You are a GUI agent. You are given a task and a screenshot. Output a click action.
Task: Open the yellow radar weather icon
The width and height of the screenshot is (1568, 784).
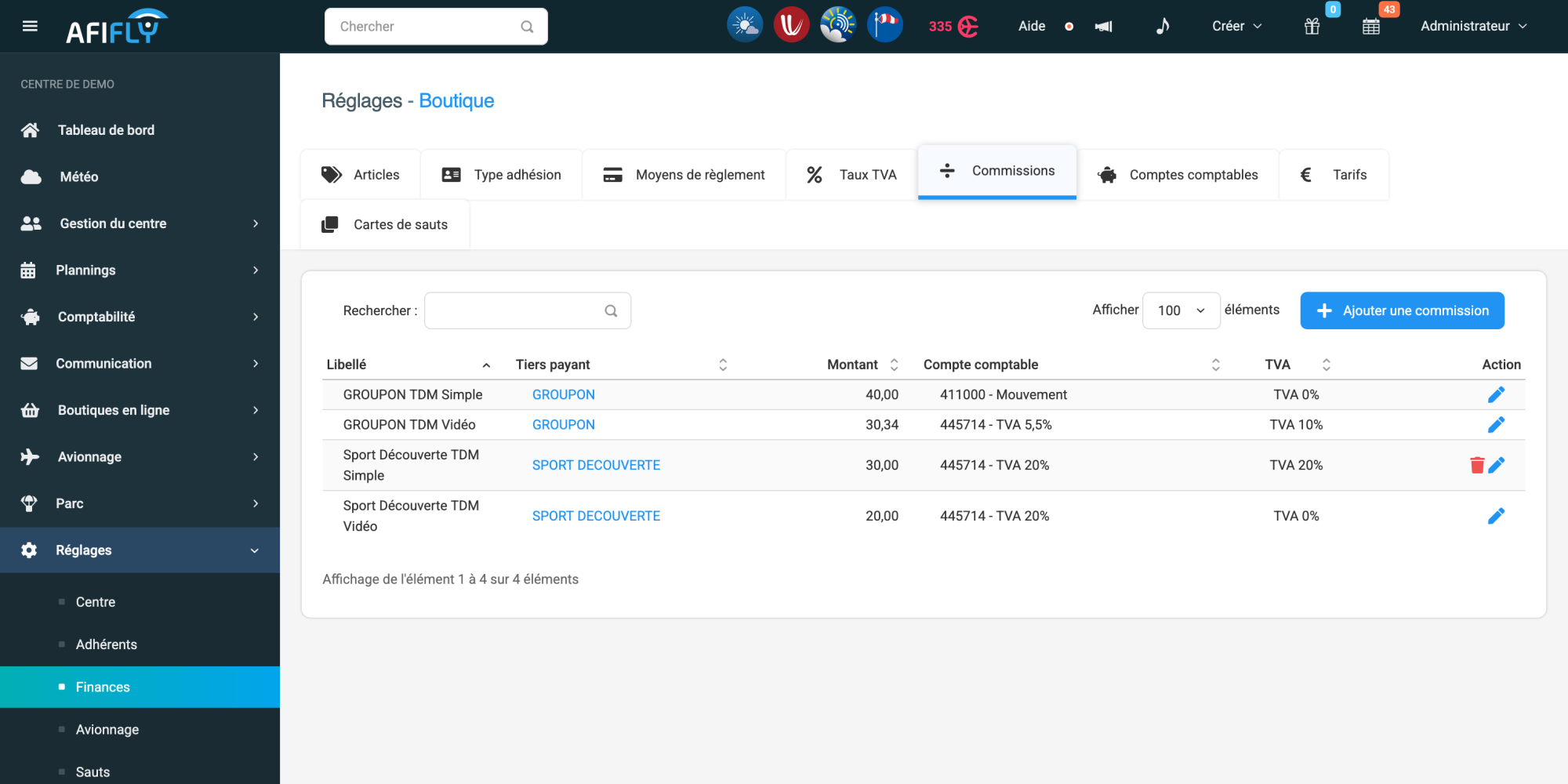point(838,25)
